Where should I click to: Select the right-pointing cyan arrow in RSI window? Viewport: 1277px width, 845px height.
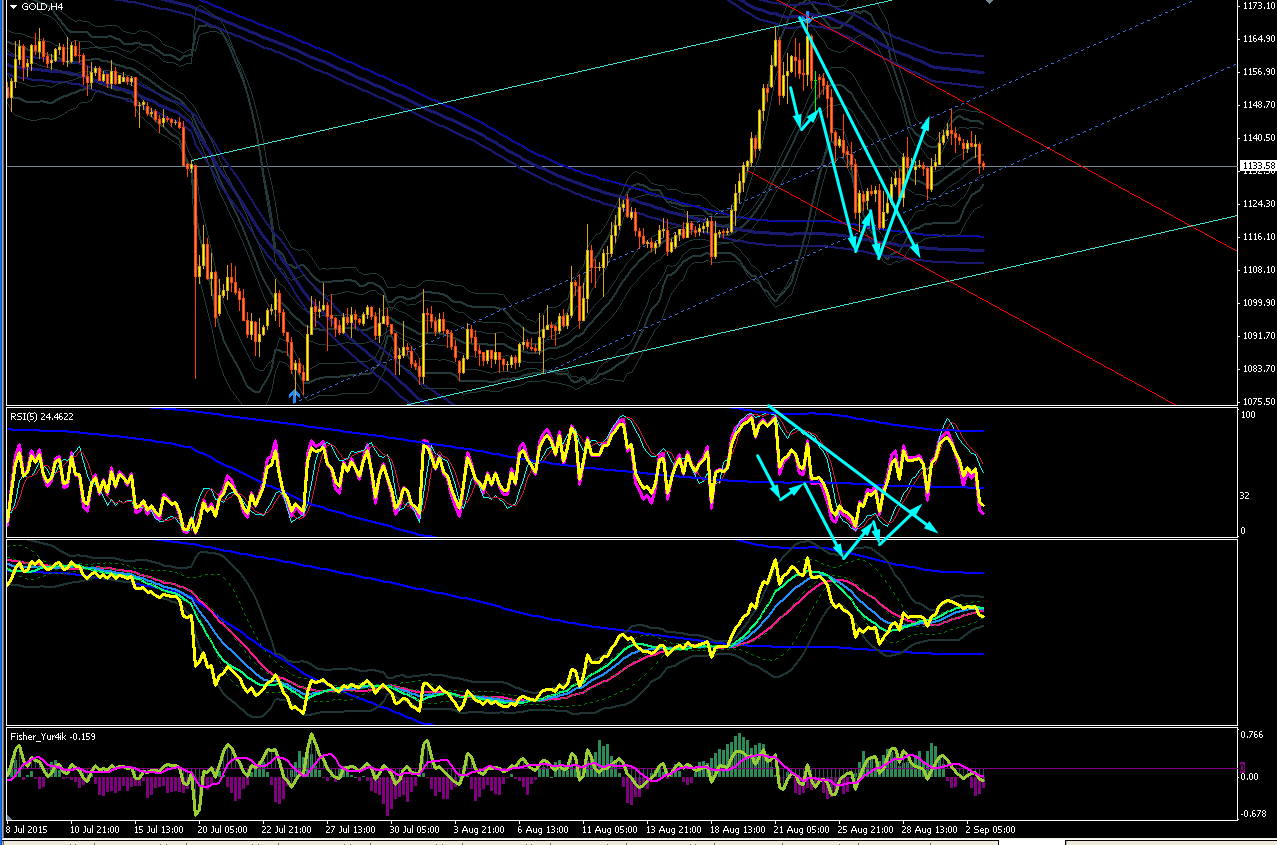(x=908, y=509)
